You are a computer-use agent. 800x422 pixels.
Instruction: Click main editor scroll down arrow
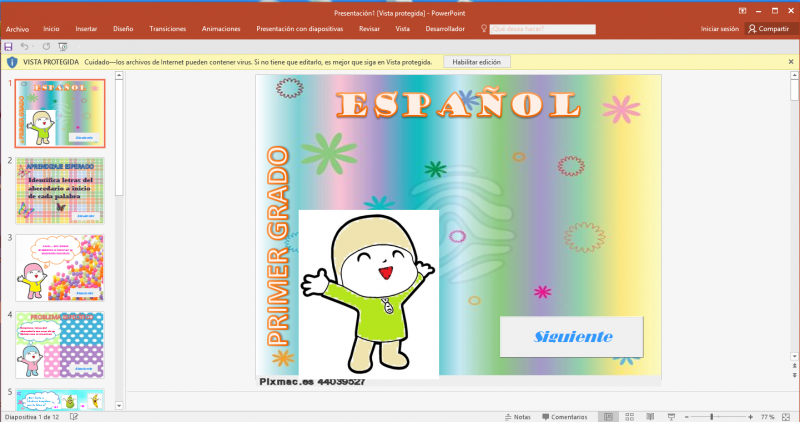click(x=794, y=356)
